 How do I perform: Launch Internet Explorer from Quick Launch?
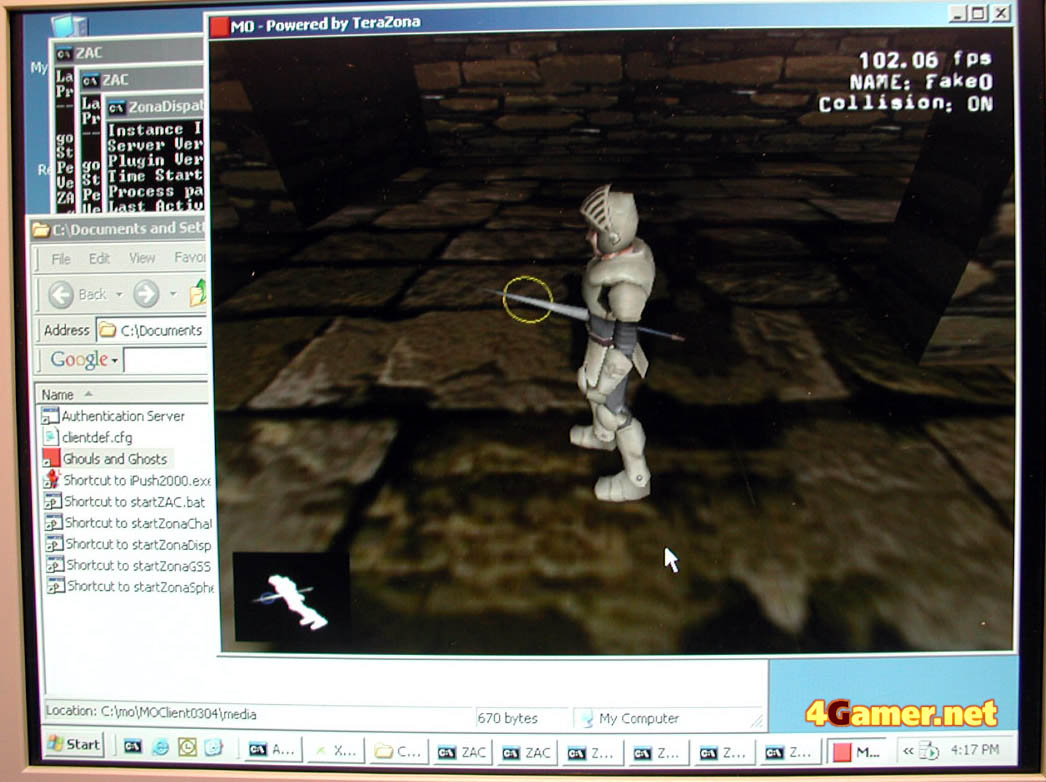(x=161, y=747)
